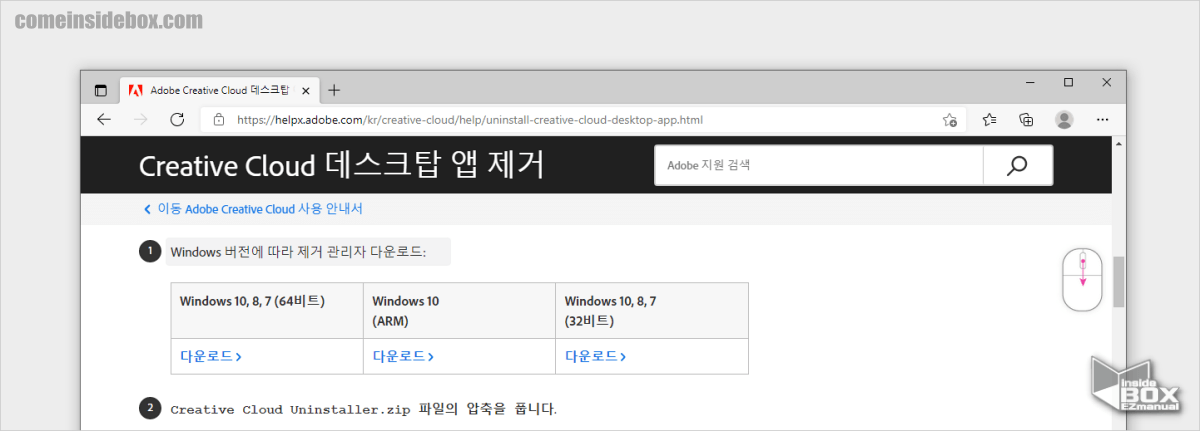
Task: Open the Collections panel
Action: [1026, 119]
